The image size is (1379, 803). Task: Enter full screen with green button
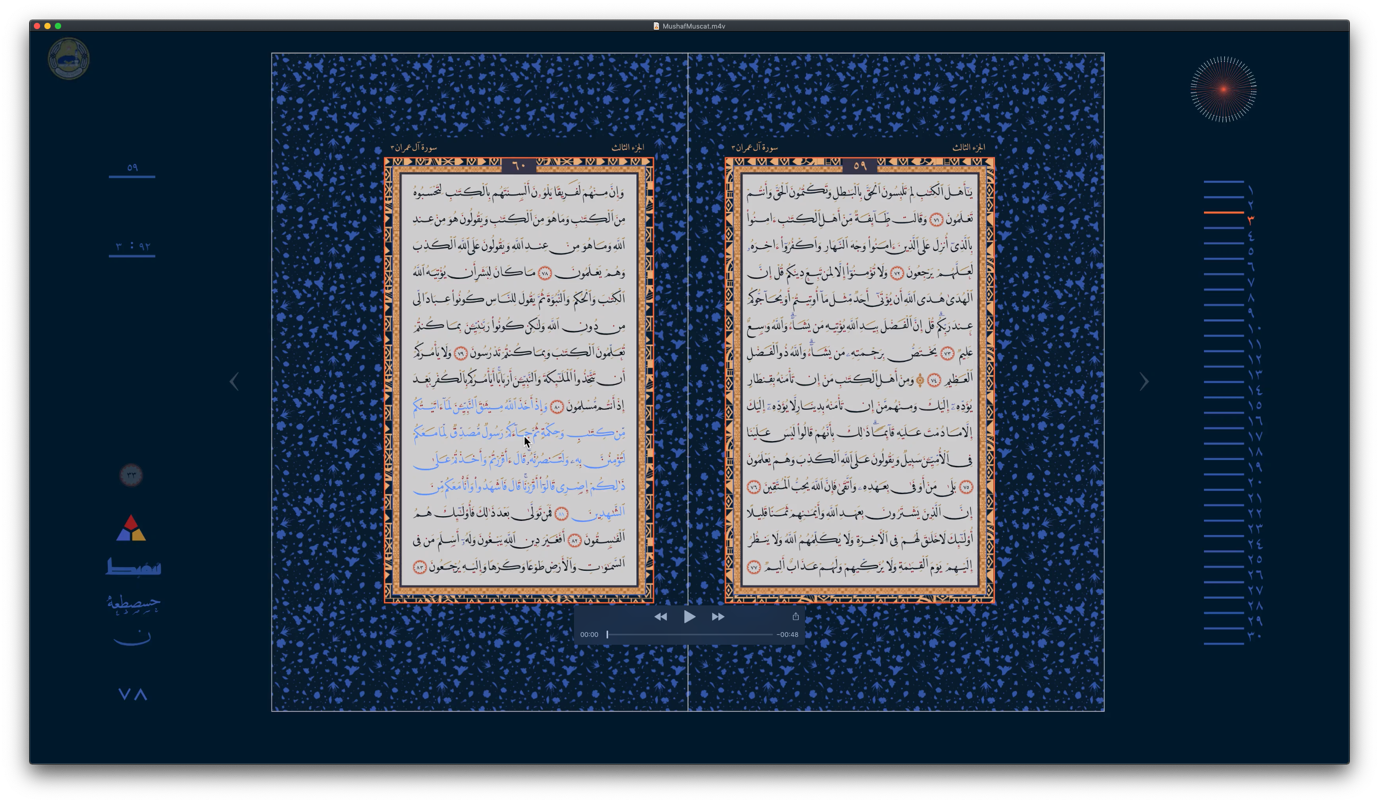[x=58, y=26]
